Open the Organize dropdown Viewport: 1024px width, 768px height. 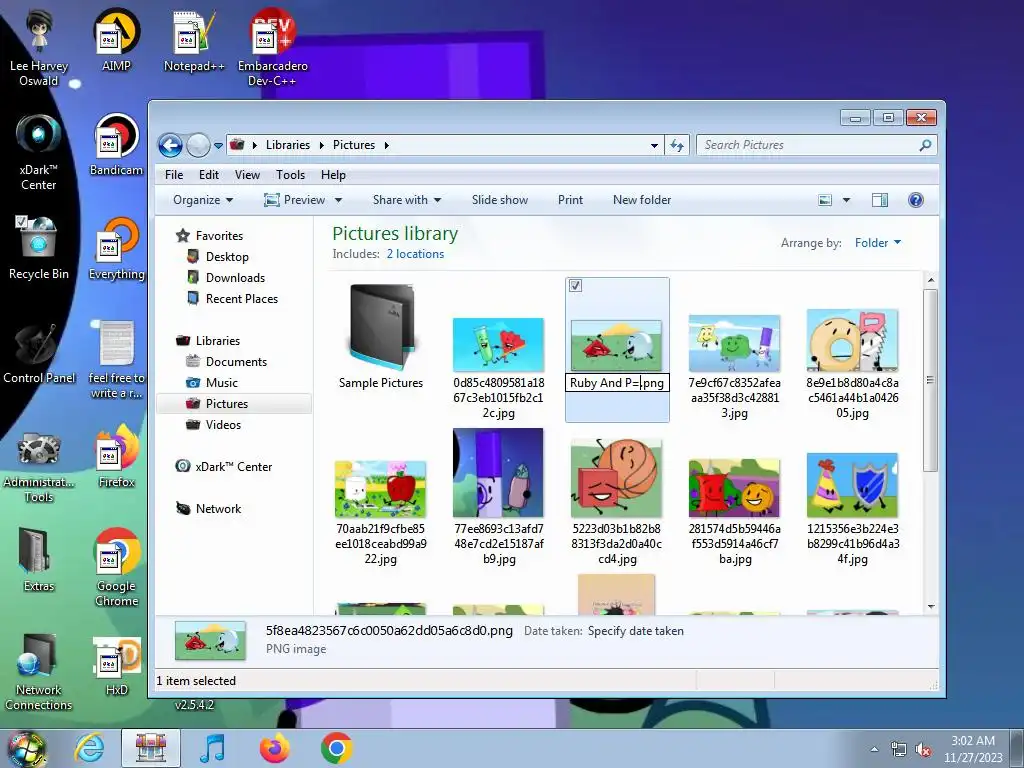click(x=202, y=200)
